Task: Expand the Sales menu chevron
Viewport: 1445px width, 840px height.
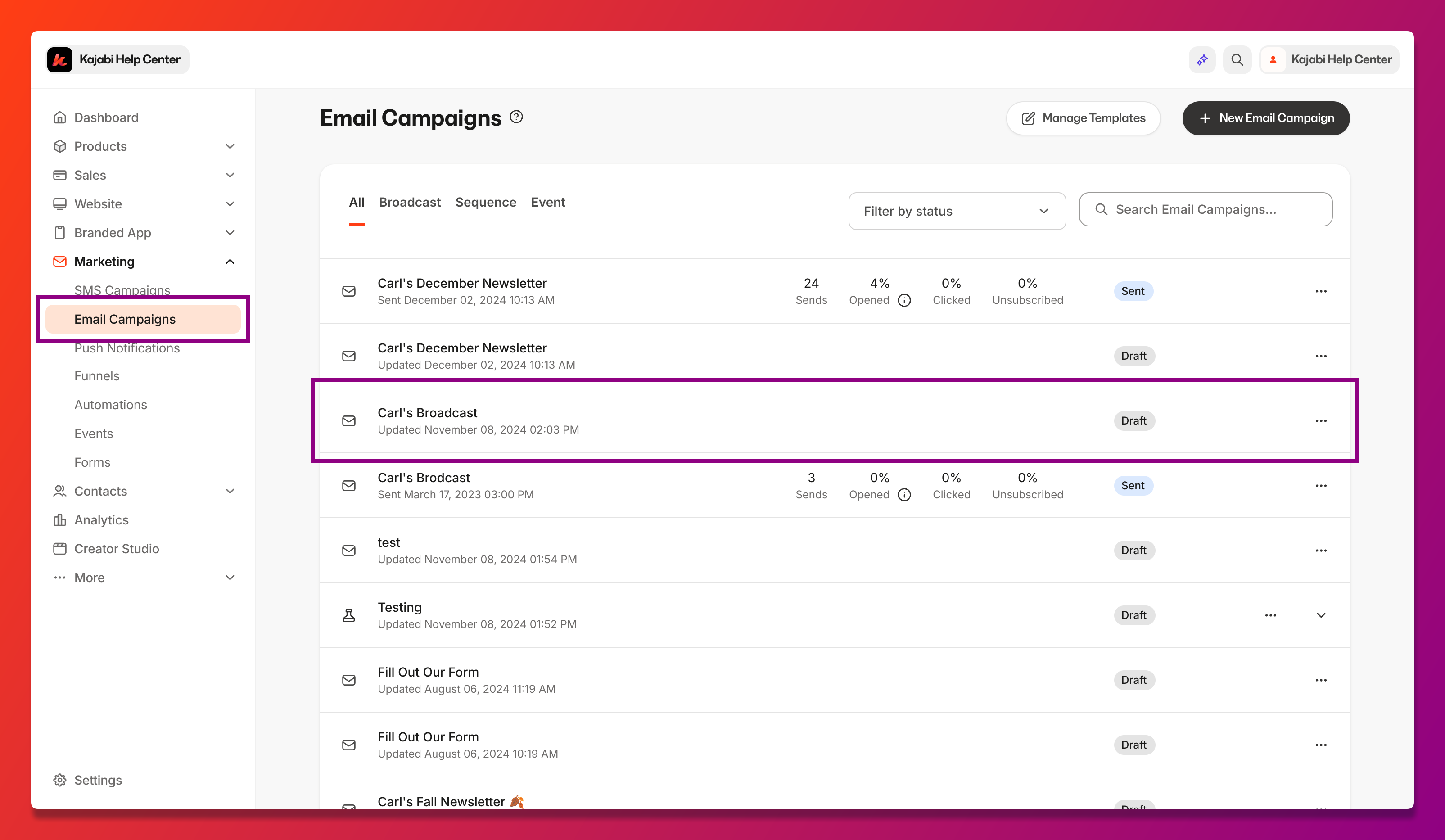Action: (x=230, y=175)
